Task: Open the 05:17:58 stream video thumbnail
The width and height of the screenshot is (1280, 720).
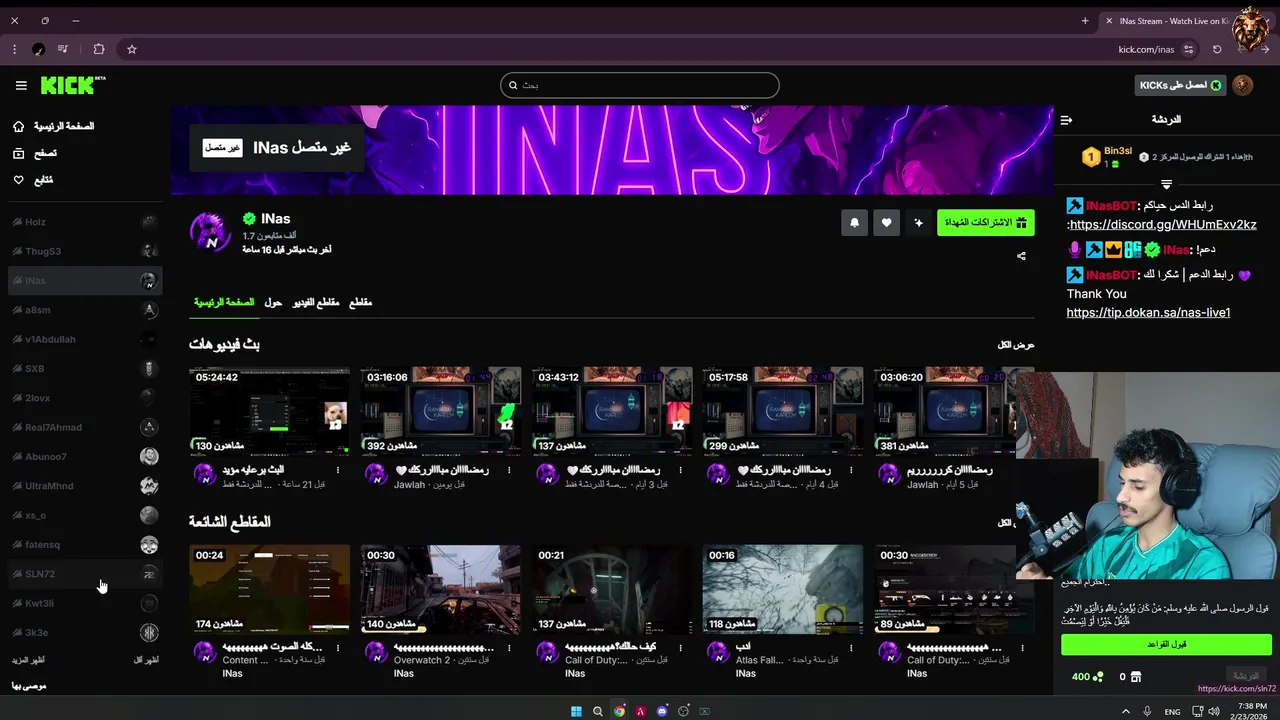Action: point(783,412)
